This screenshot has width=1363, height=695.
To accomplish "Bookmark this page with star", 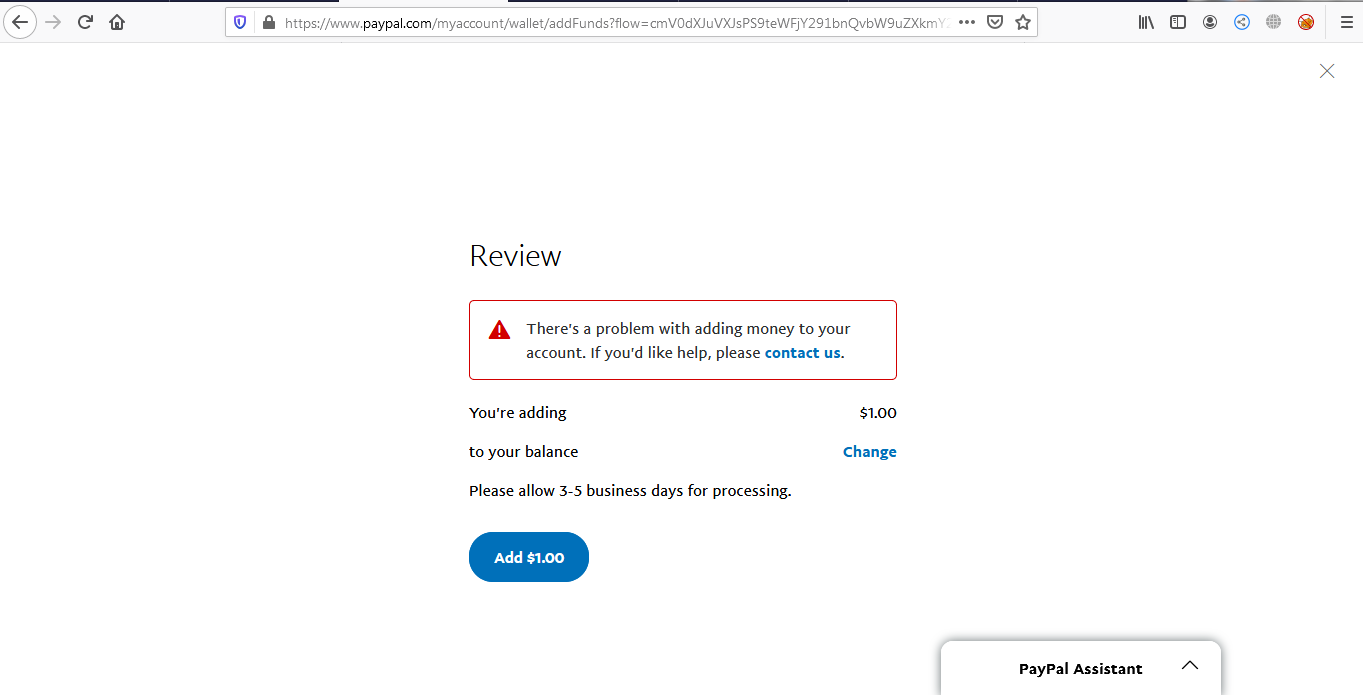I will click(x=1022, y=22).
